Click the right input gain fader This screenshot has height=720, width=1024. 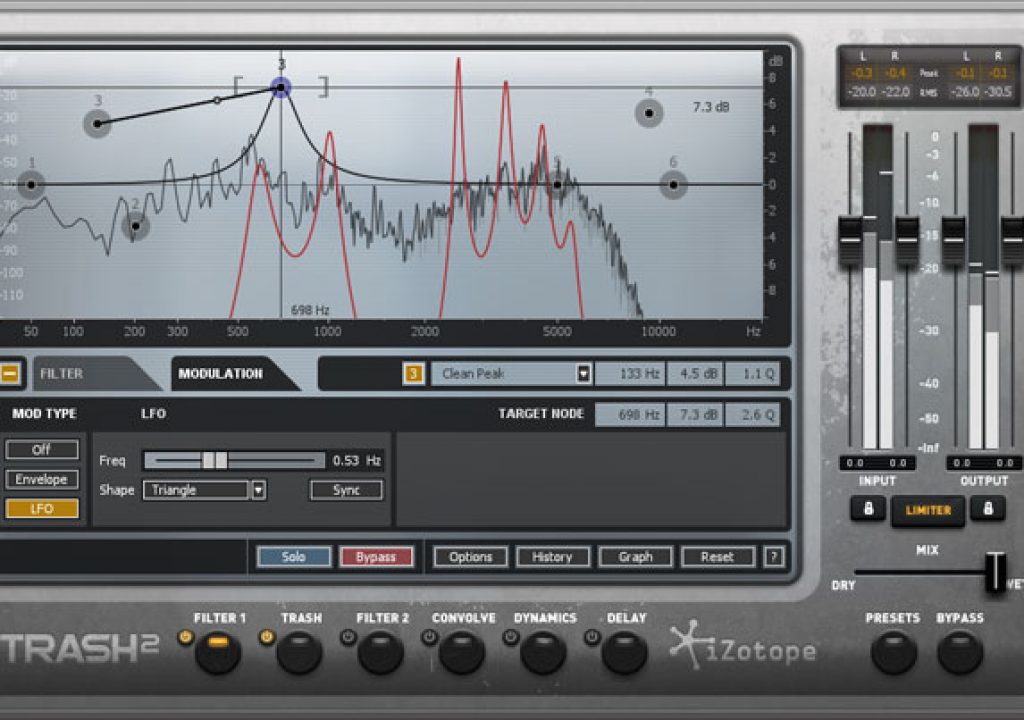tap(907, 240)
